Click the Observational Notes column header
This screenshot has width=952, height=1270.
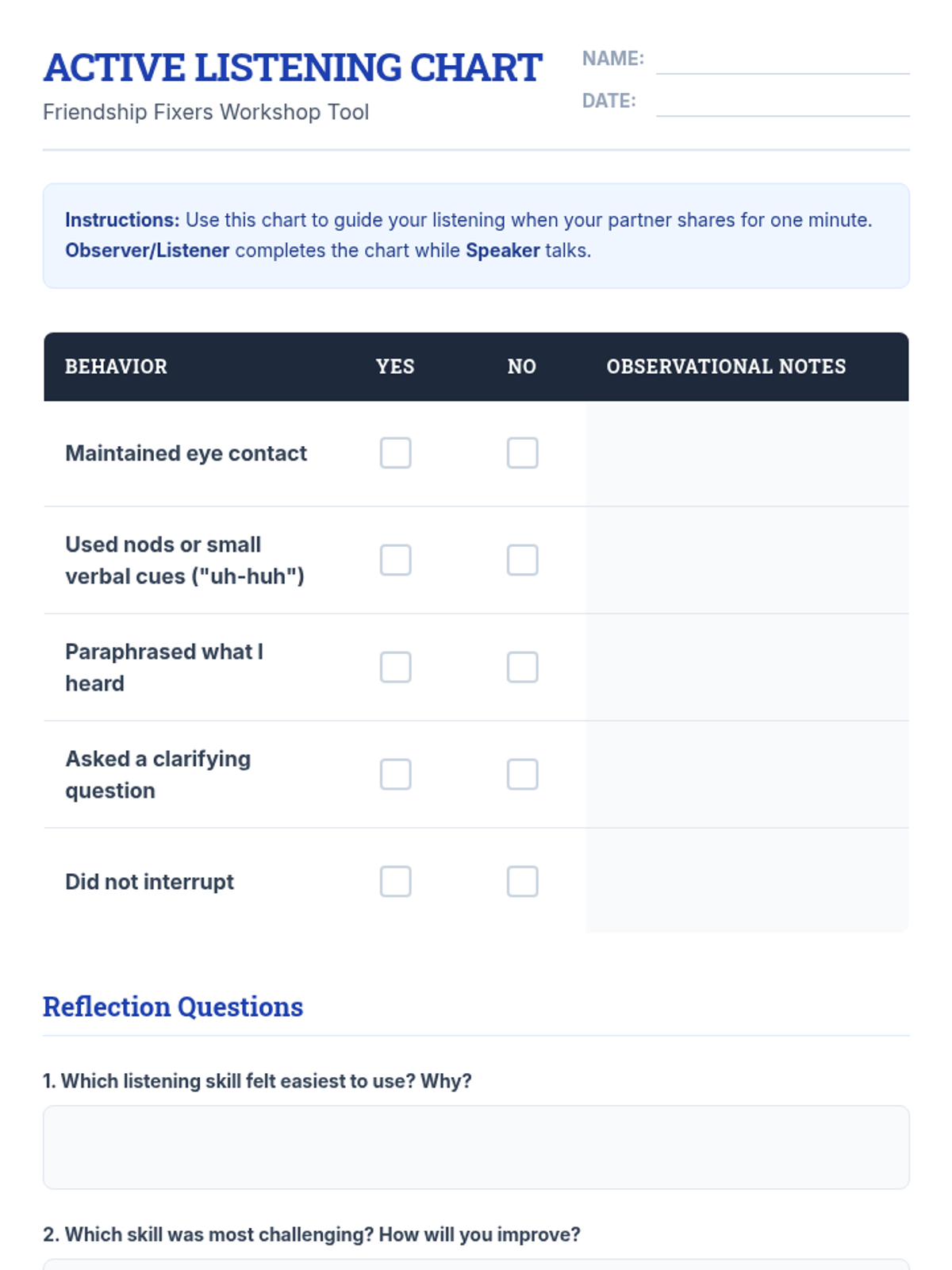[x=726, y=367]
